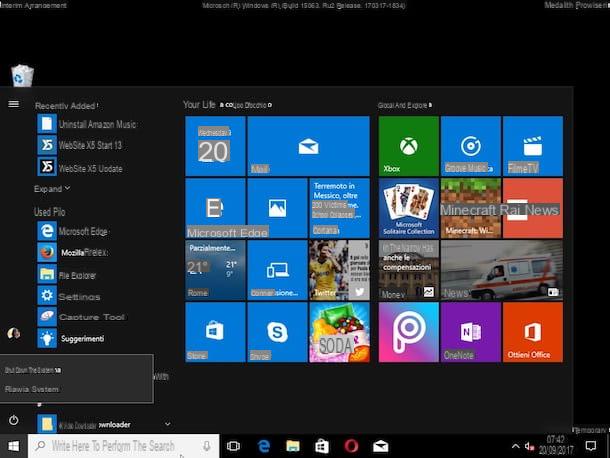The image size is (610, 458).
Task: Click the microphone icon in search box
Action: pyautogui.click(x=207, y=446)
